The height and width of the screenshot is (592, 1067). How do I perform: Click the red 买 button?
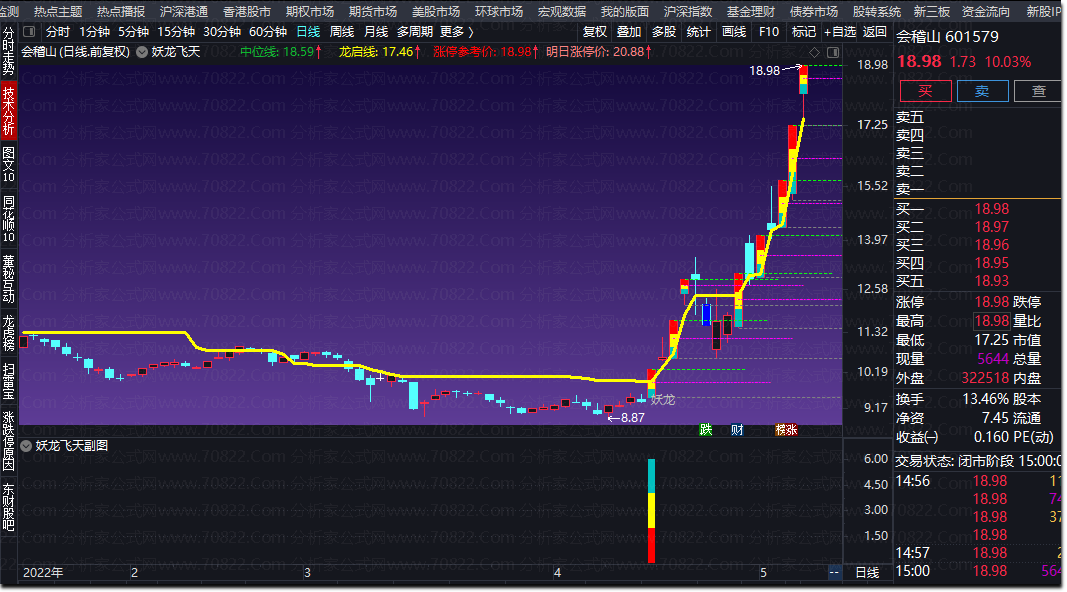pos(925,91)
